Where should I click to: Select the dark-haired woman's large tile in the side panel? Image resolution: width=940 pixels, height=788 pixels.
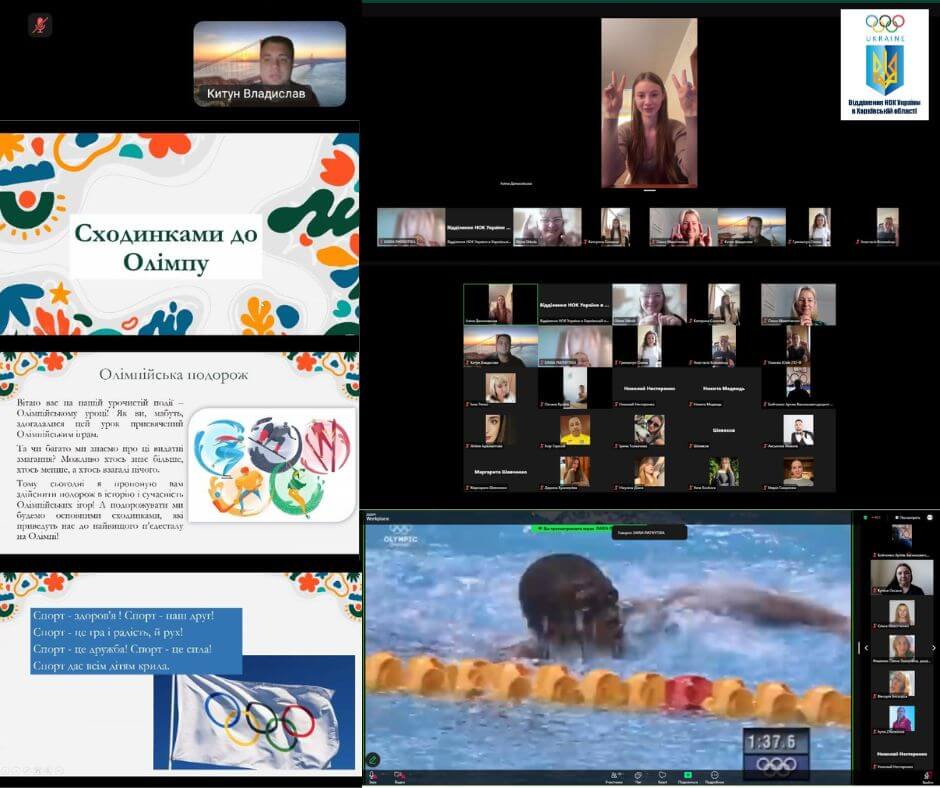pos(902,578)
